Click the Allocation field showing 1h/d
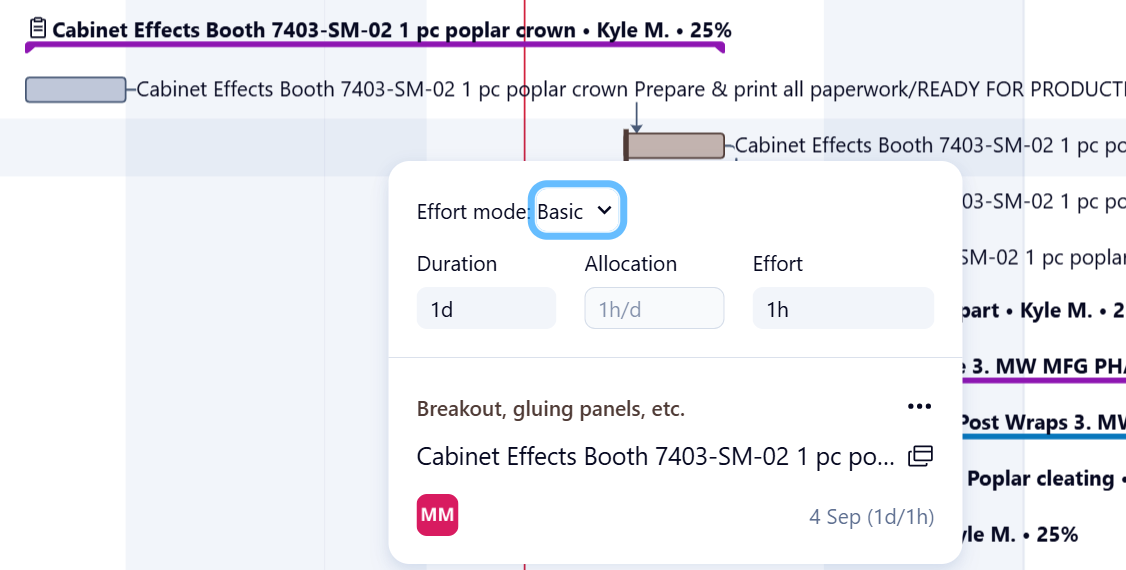1126x570 pixels. (654, 309)
